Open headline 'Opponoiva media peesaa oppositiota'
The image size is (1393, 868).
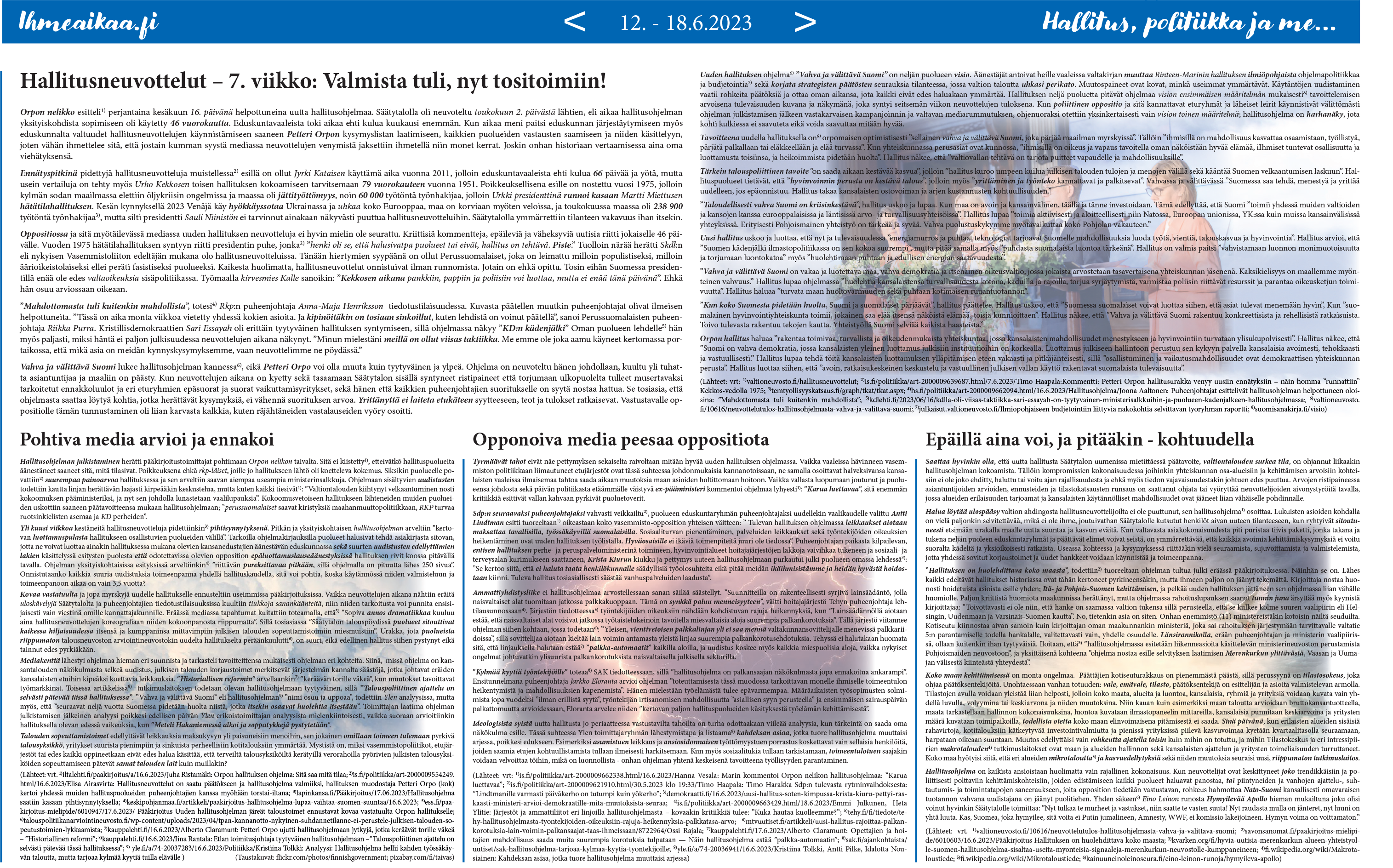point(621,440)
